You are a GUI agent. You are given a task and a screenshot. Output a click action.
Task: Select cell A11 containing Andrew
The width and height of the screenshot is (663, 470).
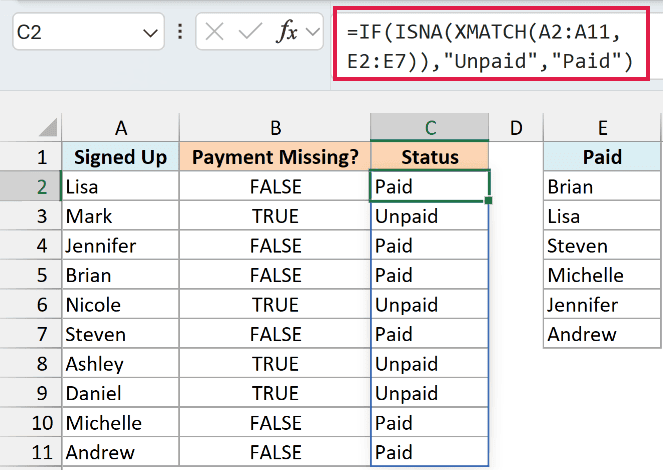coord(121,452)
